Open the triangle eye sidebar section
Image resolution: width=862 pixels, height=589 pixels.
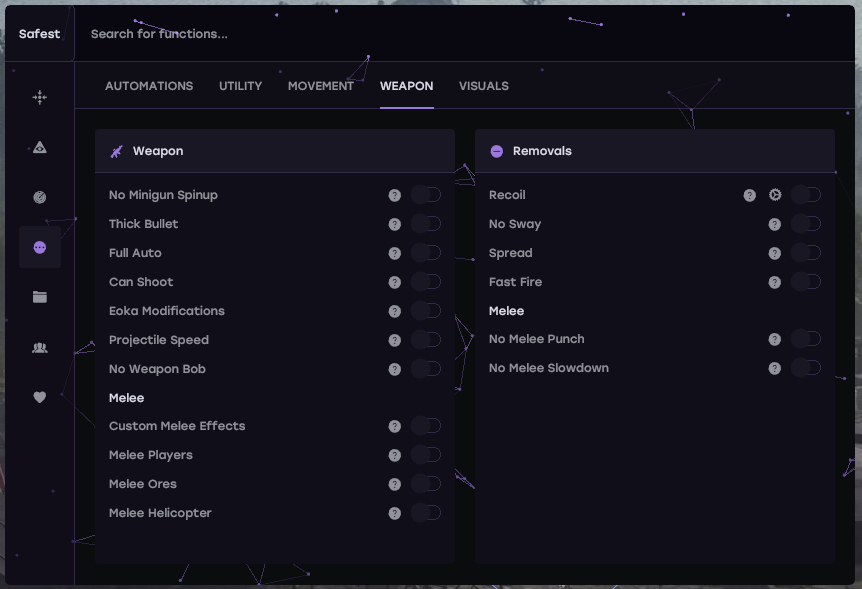click(x=40, y=147)
